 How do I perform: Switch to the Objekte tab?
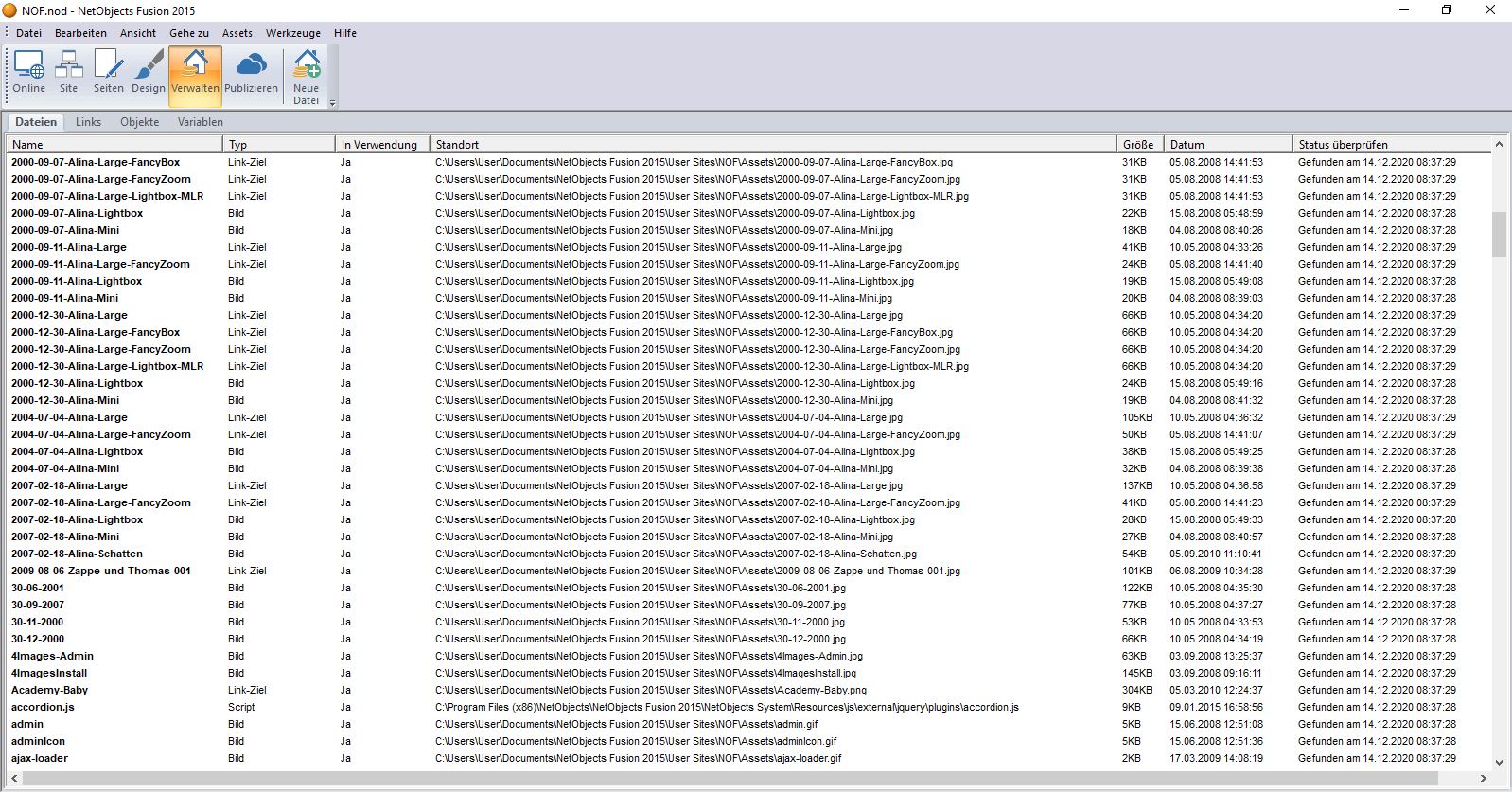139,122
